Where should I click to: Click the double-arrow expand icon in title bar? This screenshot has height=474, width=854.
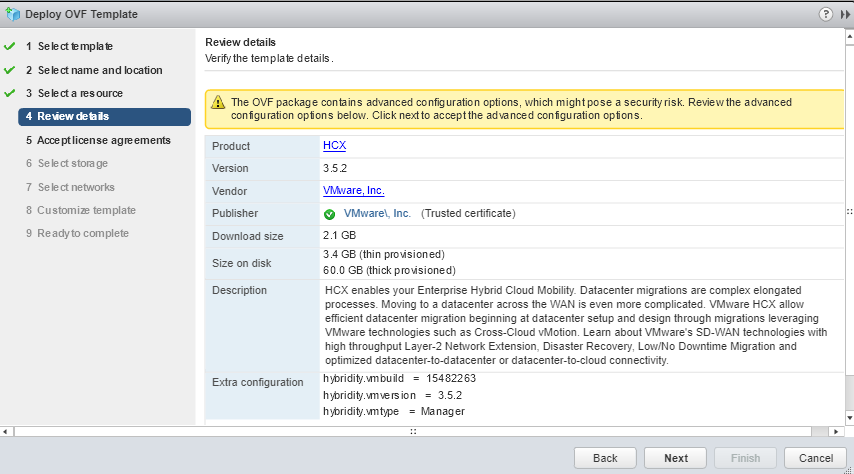845,15
